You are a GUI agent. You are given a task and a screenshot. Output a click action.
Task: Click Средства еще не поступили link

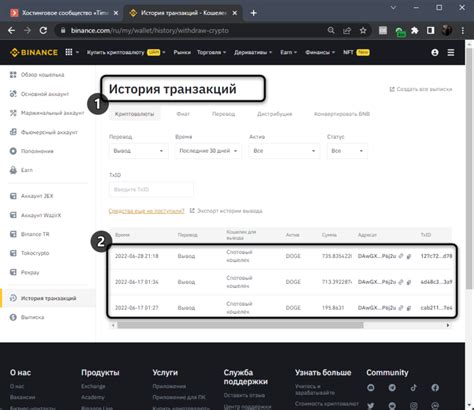(x=146, y=211)
